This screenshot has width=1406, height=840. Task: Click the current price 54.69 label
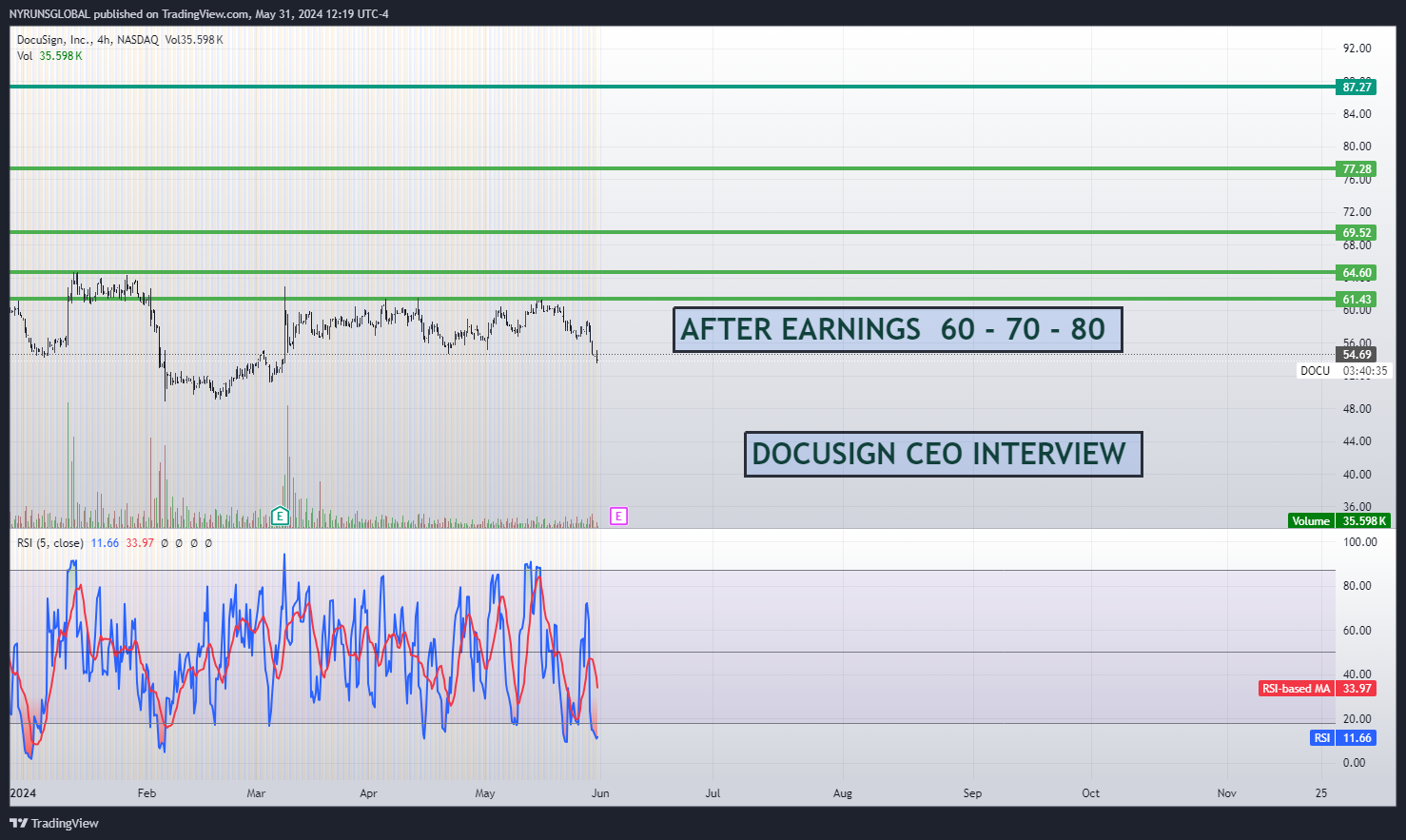[1357, 355]
